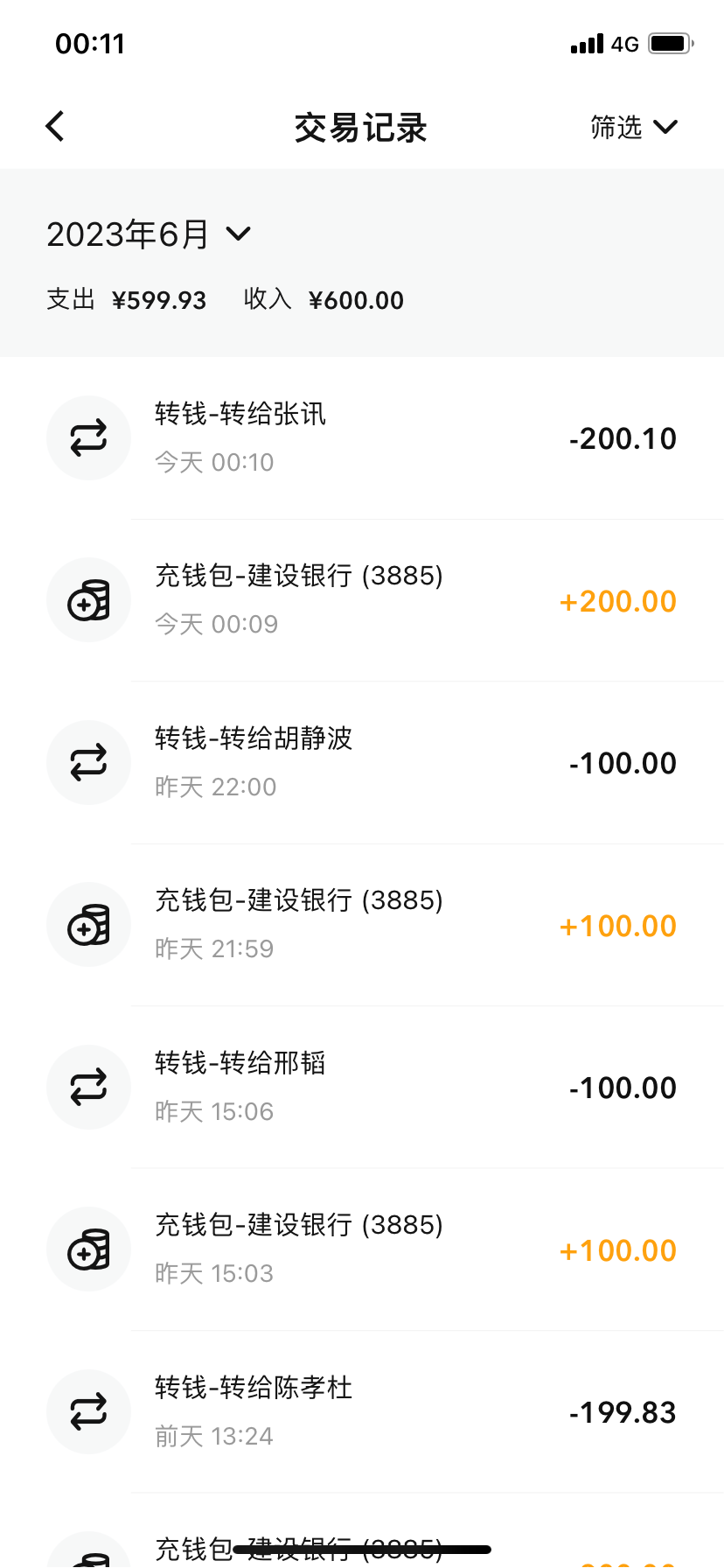
Task: Click top-up coin icon at 昨天 21:59
Action: click(x=88, y=925)
